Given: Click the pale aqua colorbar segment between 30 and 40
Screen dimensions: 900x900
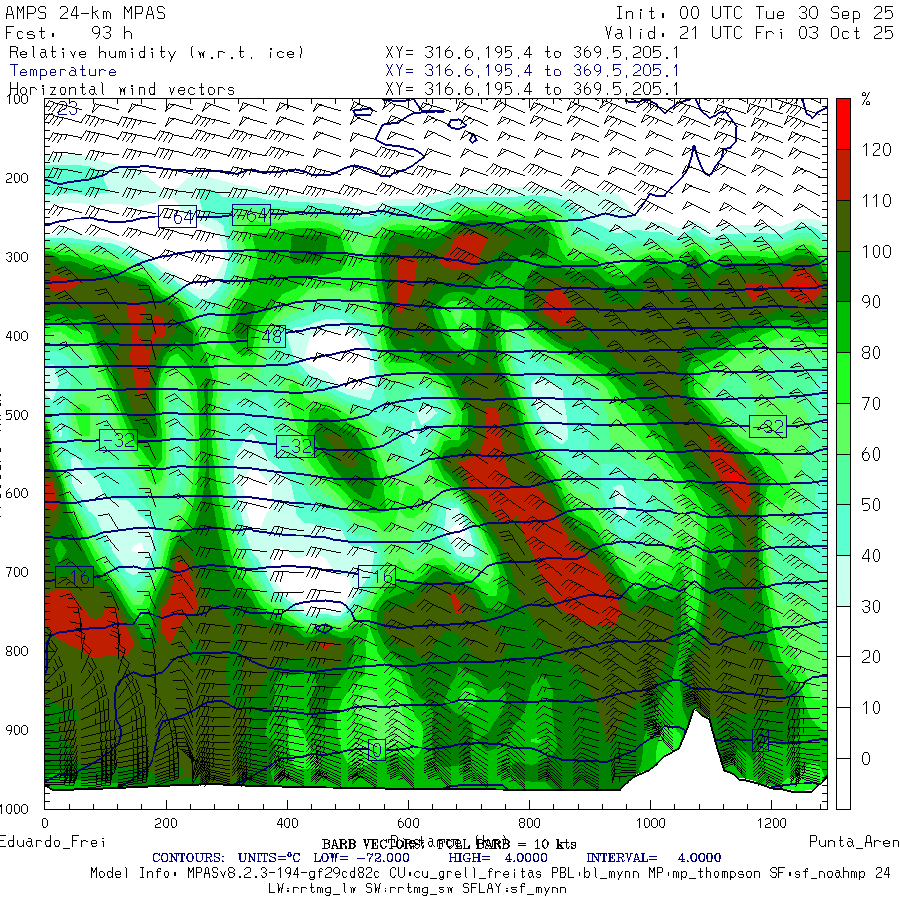Looking at the screenshot, I should (x=843, y=581).
